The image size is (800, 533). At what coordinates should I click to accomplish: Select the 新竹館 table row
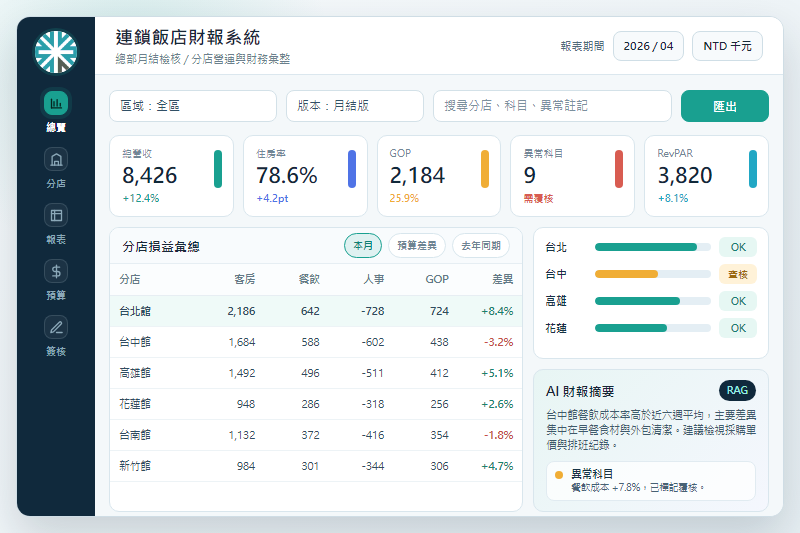tap(316, 466)
